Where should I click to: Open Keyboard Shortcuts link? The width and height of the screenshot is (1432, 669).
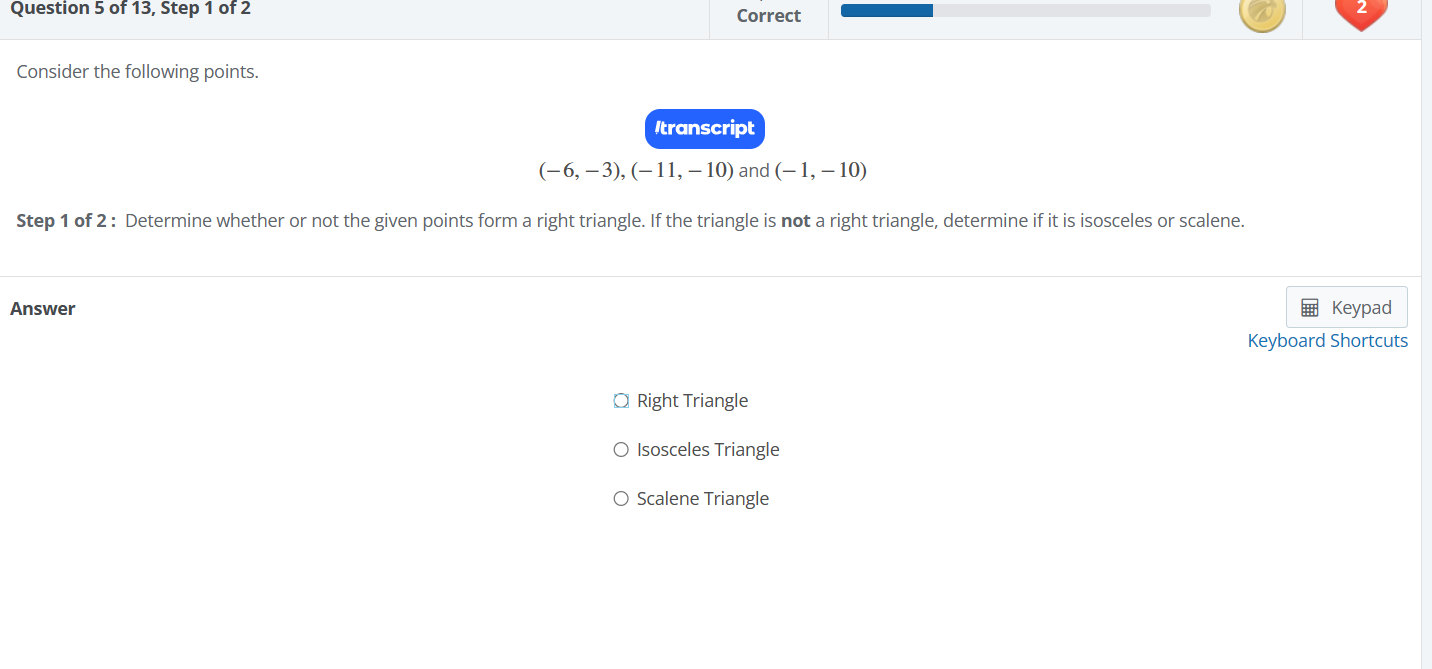pyautogui.click(x=1327, y=340)
